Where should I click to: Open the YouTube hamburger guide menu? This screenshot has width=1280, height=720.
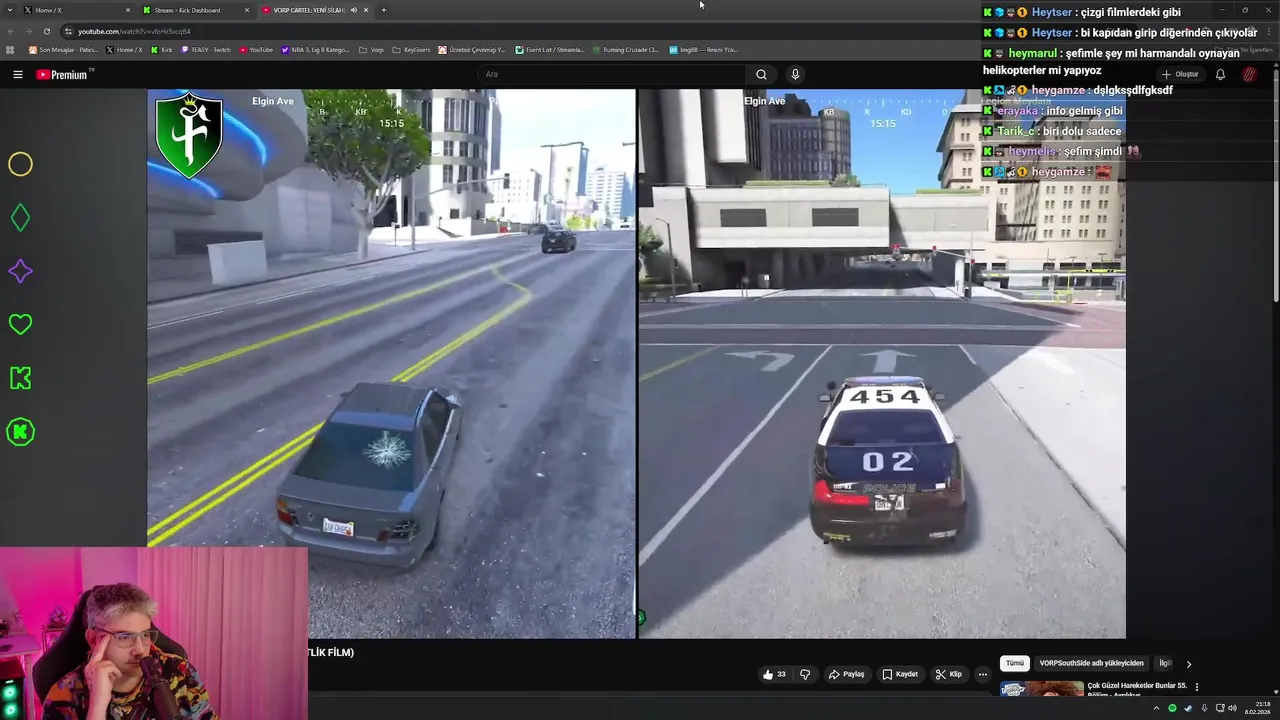click(x=17, y=74)
